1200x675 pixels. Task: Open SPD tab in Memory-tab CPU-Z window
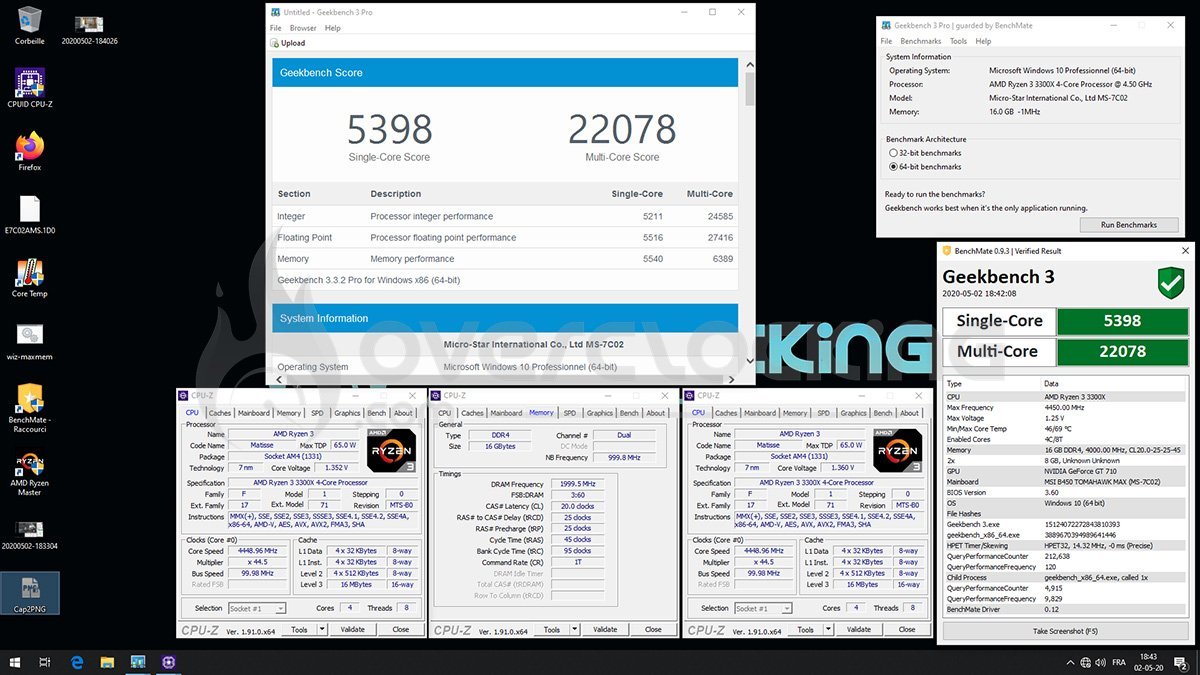click(569, 413)
